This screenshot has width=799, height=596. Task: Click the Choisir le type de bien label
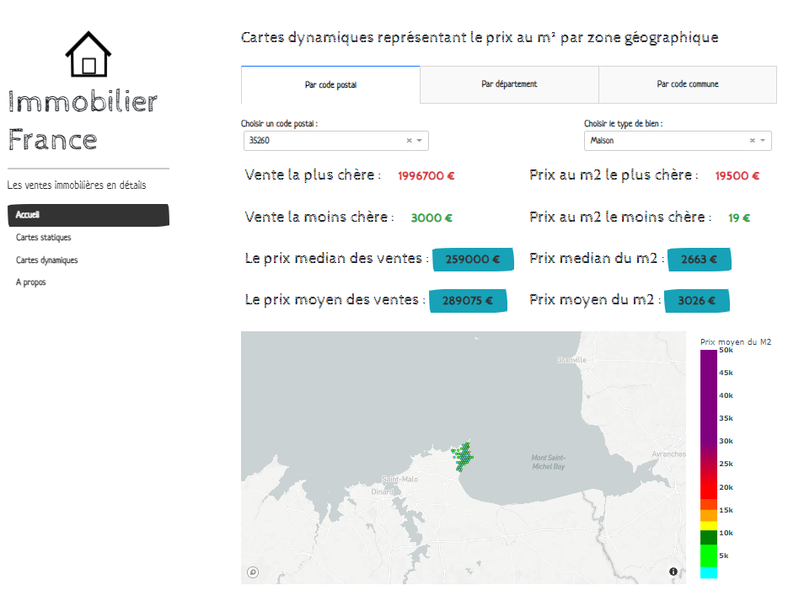click(623, 123)
